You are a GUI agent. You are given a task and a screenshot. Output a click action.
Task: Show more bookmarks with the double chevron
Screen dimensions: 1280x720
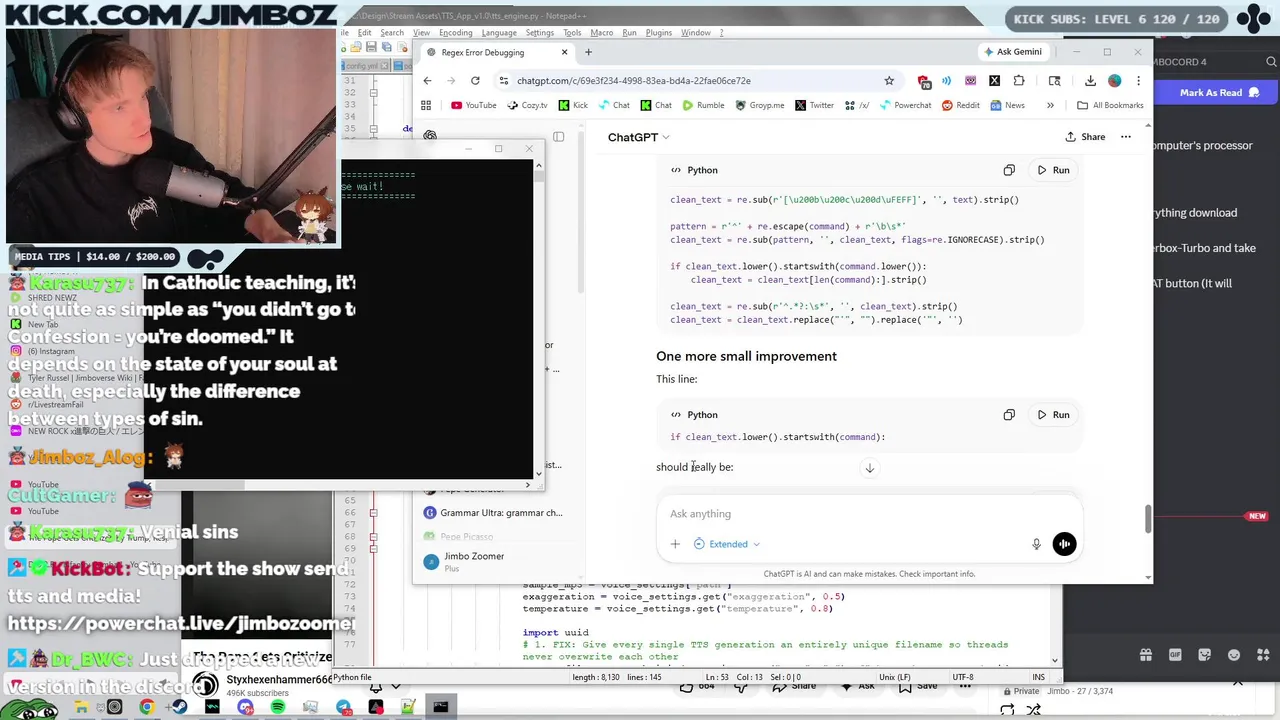coord(1050,105)
